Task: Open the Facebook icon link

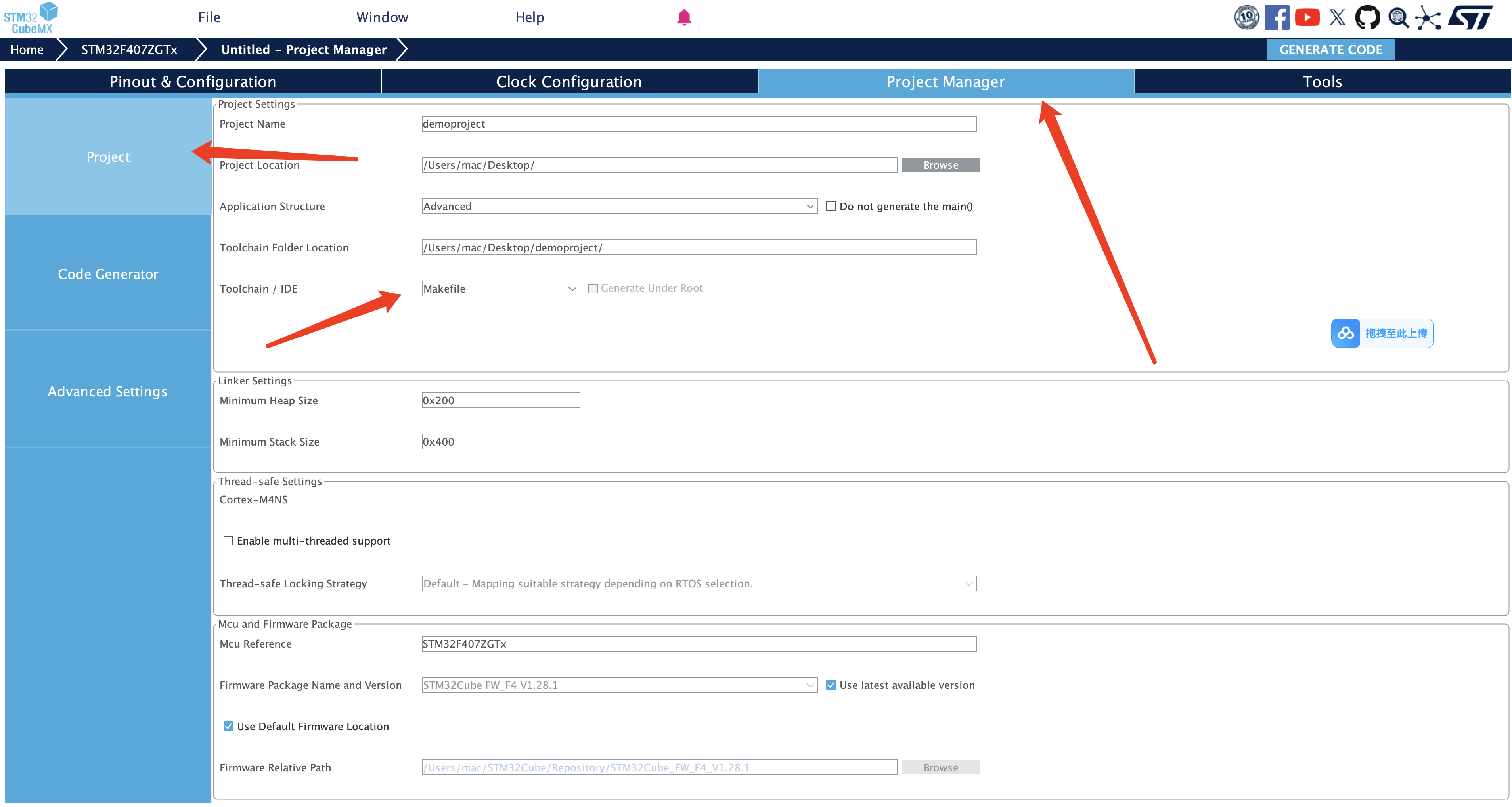Action: tap(1277, 17)
